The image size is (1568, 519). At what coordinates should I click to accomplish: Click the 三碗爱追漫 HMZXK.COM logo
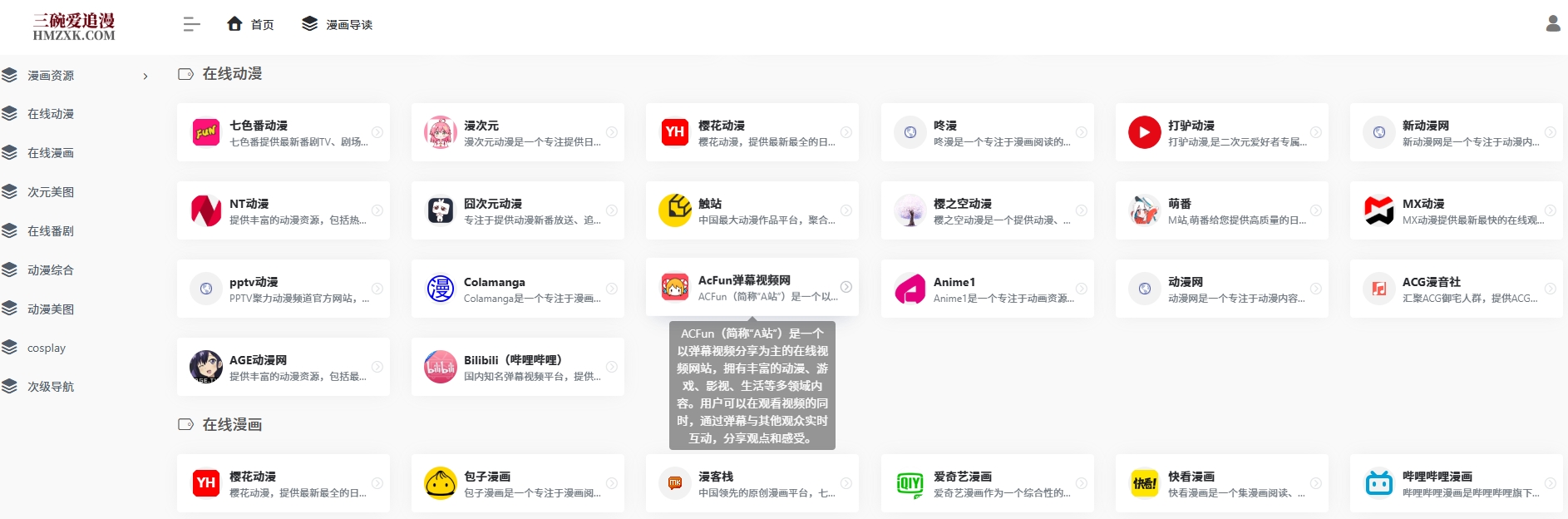(74, 27)
